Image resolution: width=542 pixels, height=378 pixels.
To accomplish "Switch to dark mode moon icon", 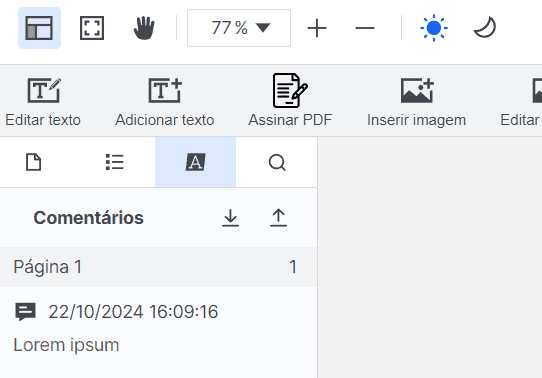I will tap(485, 28).
